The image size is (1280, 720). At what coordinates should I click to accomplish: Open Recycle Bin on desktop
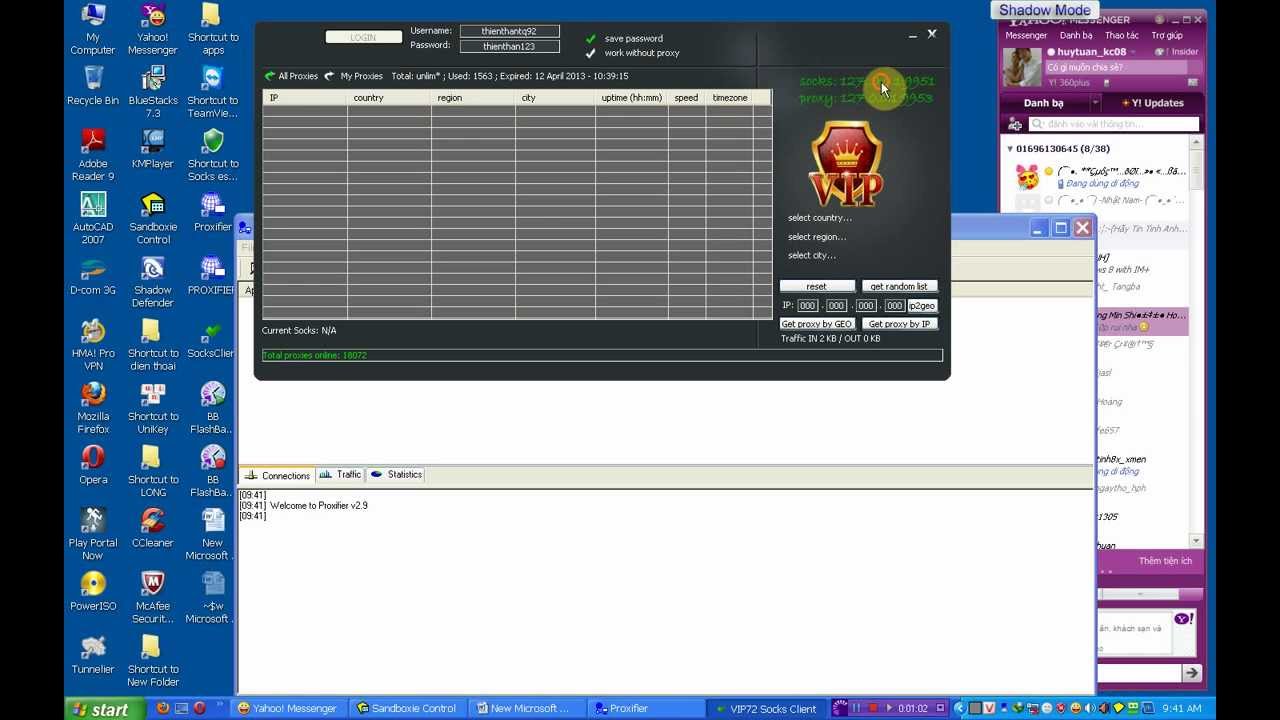coord(93,86)
